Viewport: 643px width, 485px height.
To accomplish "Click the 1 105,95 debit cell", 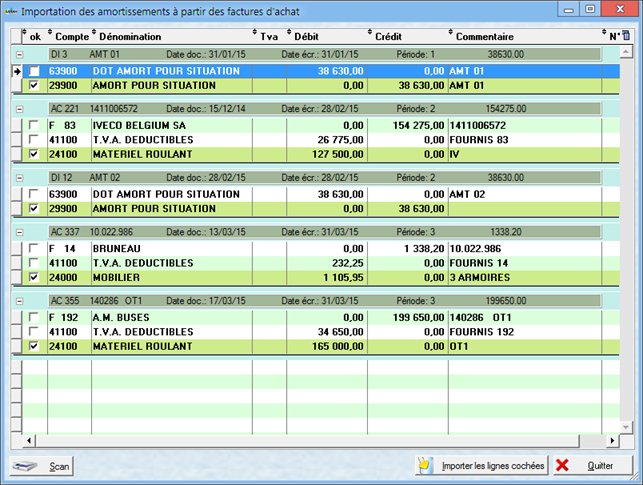I will [327, 277].
